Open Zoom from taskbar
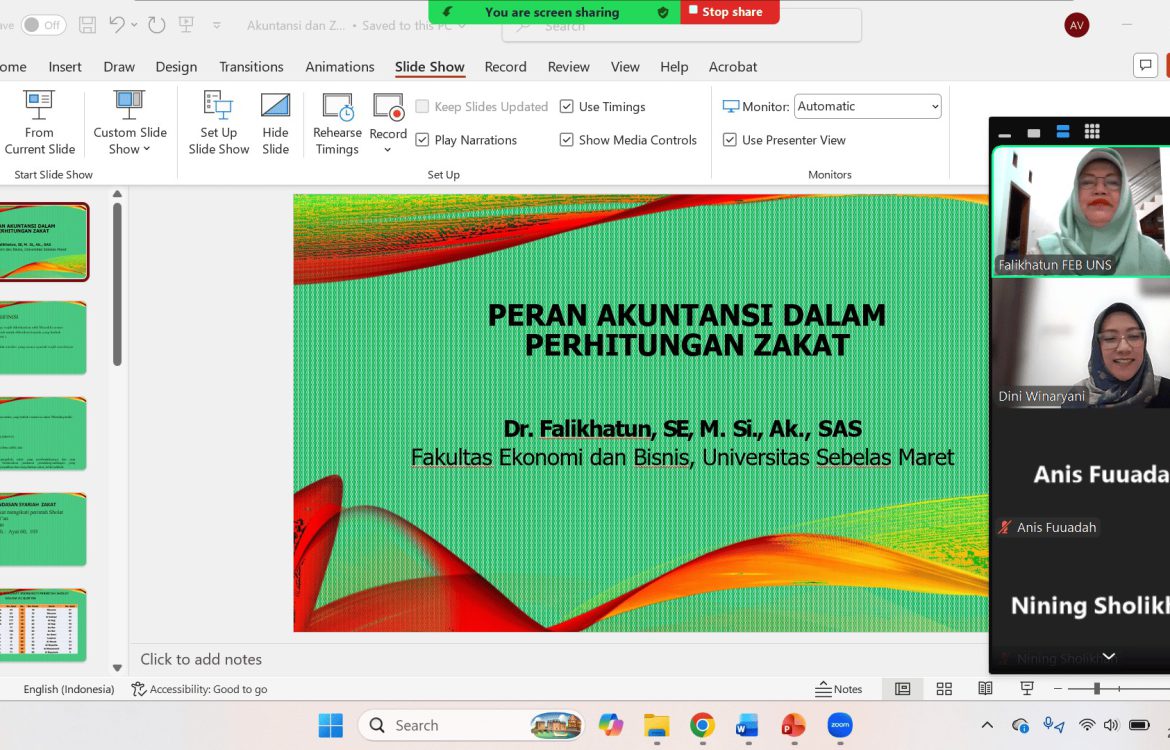1170x750 pixels. [840, 725]
